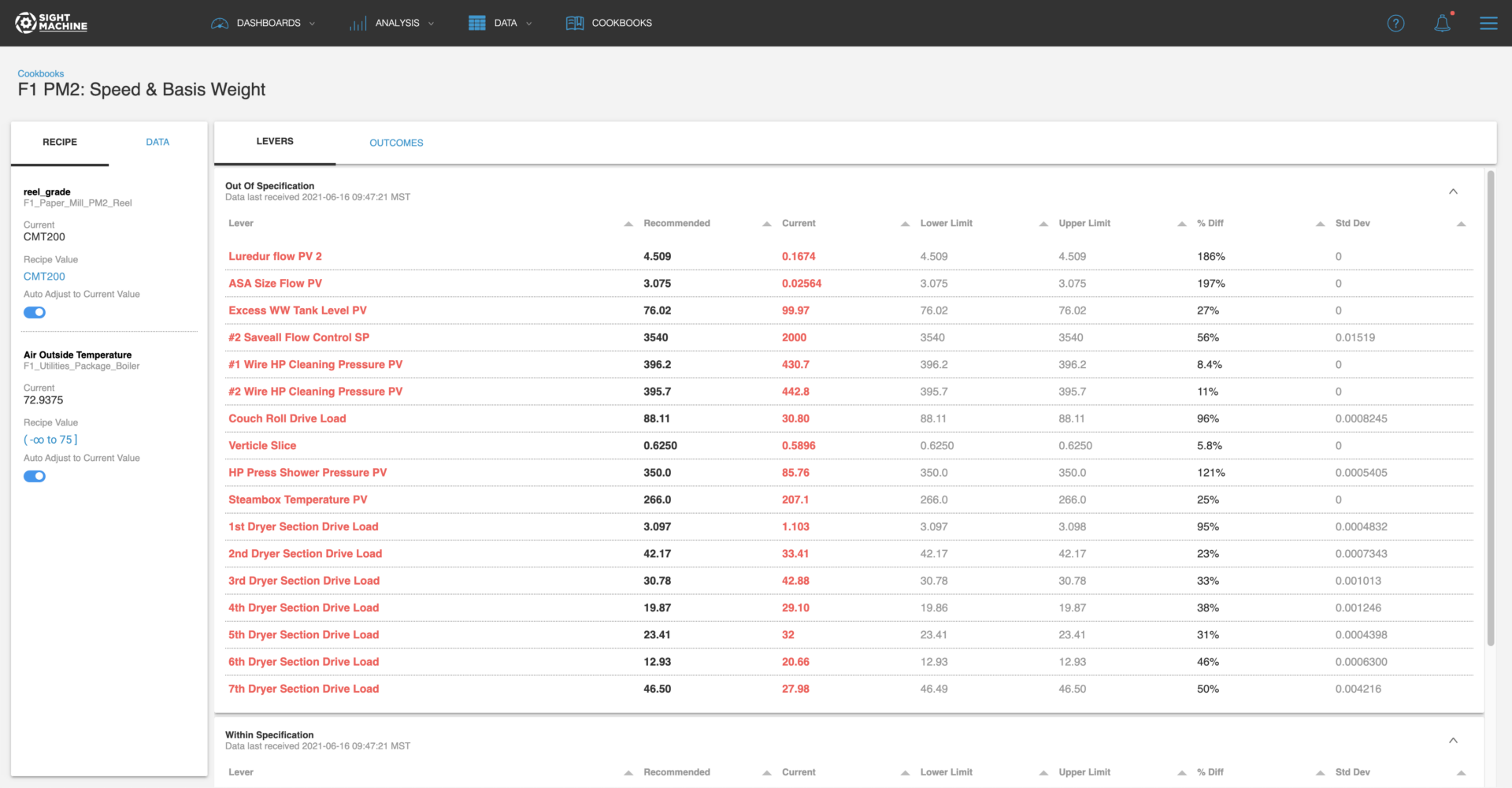Open the Cookbooks navigation item
This screenshot has height=788, width=1512.
click(609, 23)
